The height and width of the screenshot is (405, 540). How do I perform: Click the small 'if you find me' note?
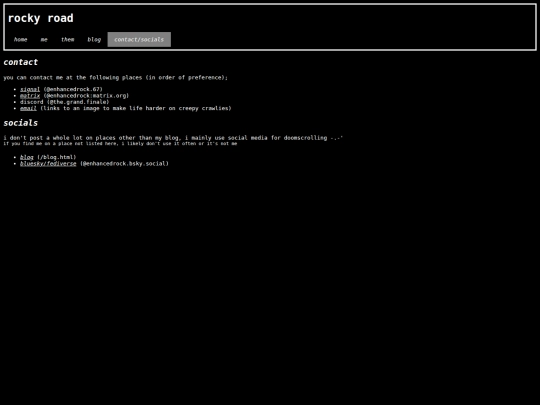point(120,144)
